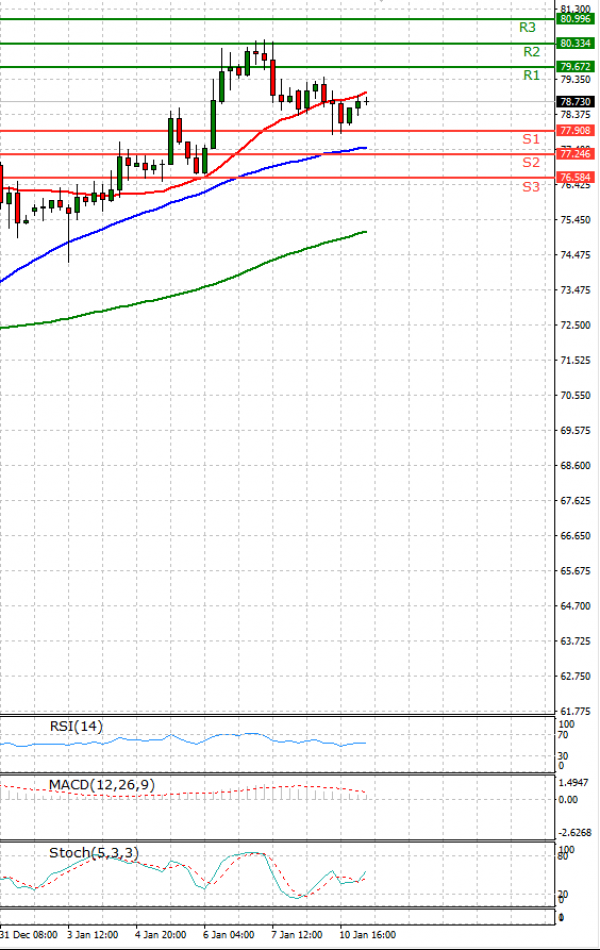
Task: Click the MACD(12,26,9) indicator label
Action: tap(102, 785)
